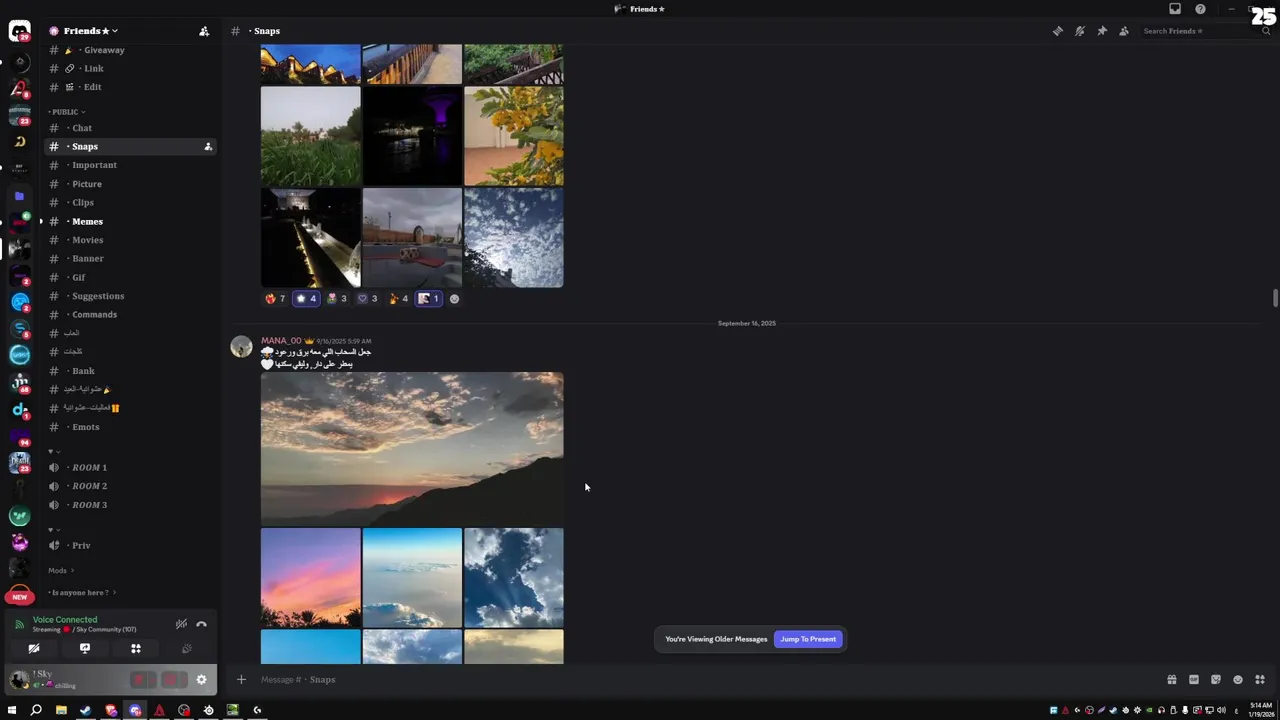1280x720 pixels.
Task: Open the Help question mark icon
Action: point(1200,9)
